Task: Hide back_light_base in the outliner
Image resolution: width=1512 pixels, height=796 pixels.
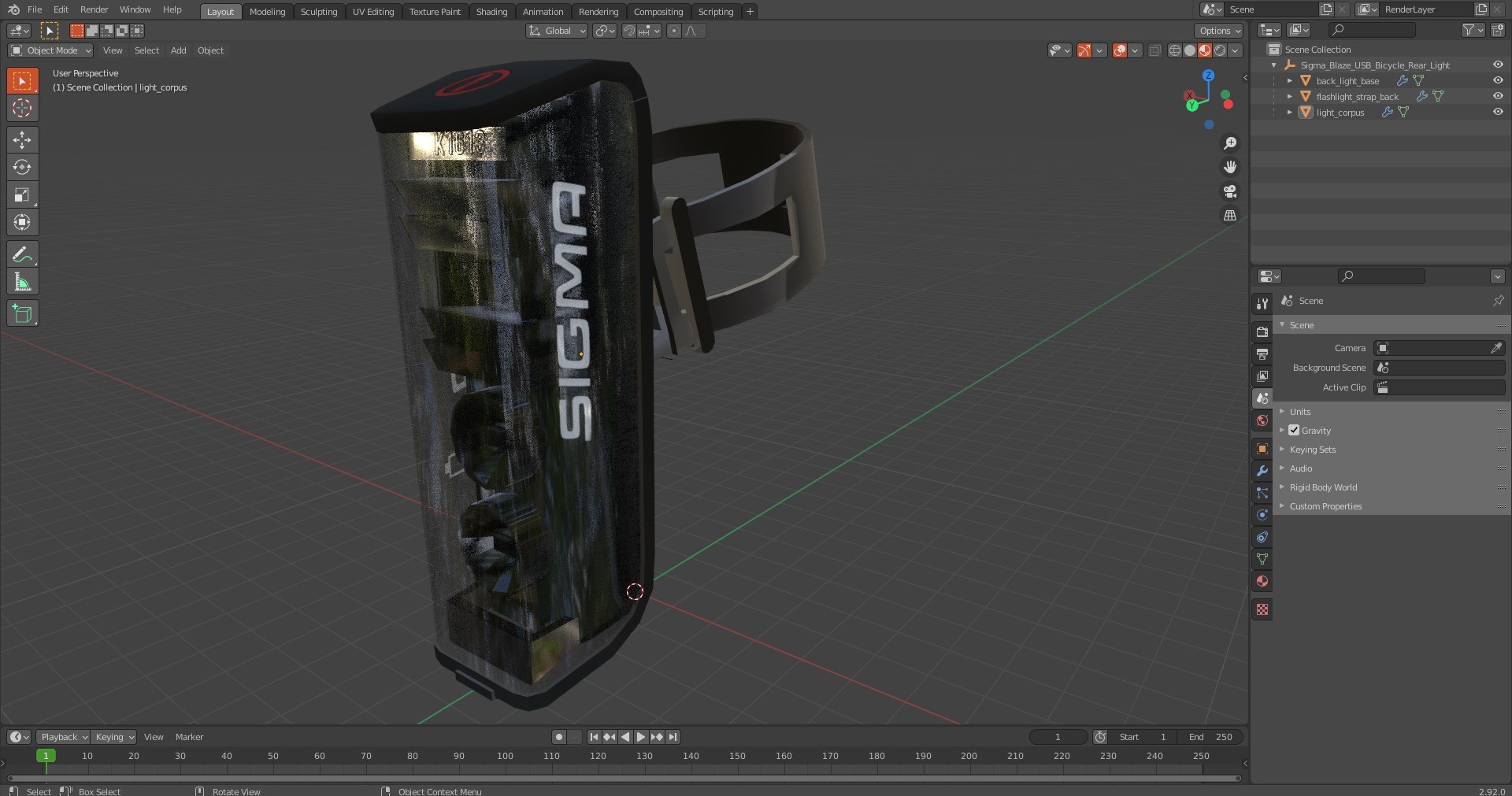Action: tap(1498, 80)
